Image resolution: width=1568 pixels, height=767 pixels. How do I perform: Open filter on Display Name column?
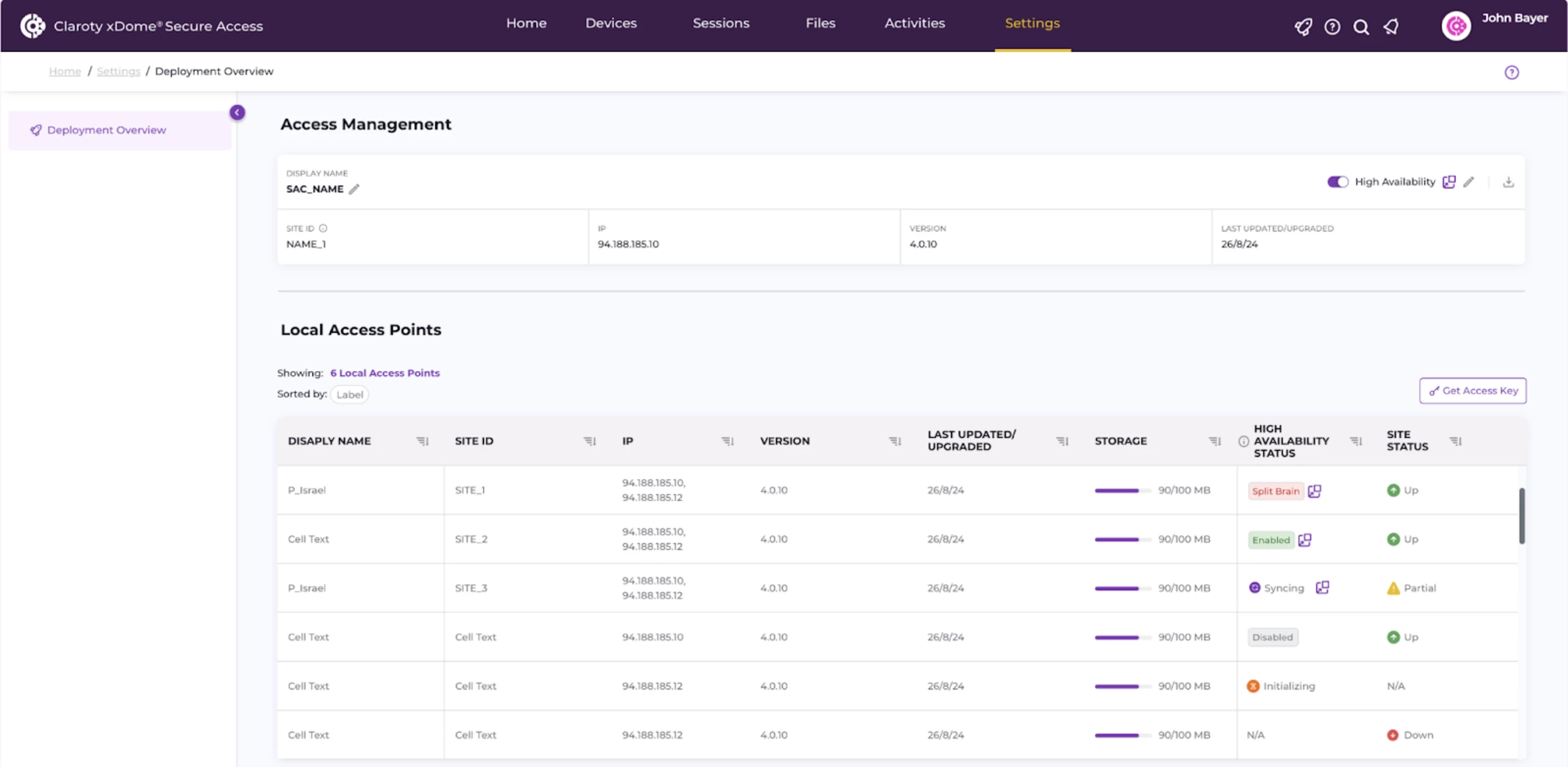tap(422, 441)
